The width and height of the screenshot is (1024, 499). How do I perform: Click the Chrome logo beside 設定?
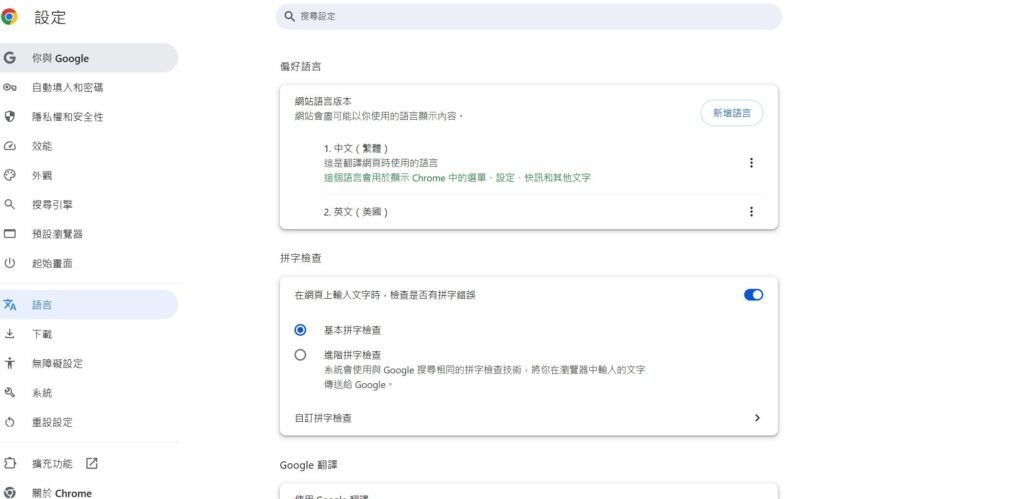pos(9,18)
